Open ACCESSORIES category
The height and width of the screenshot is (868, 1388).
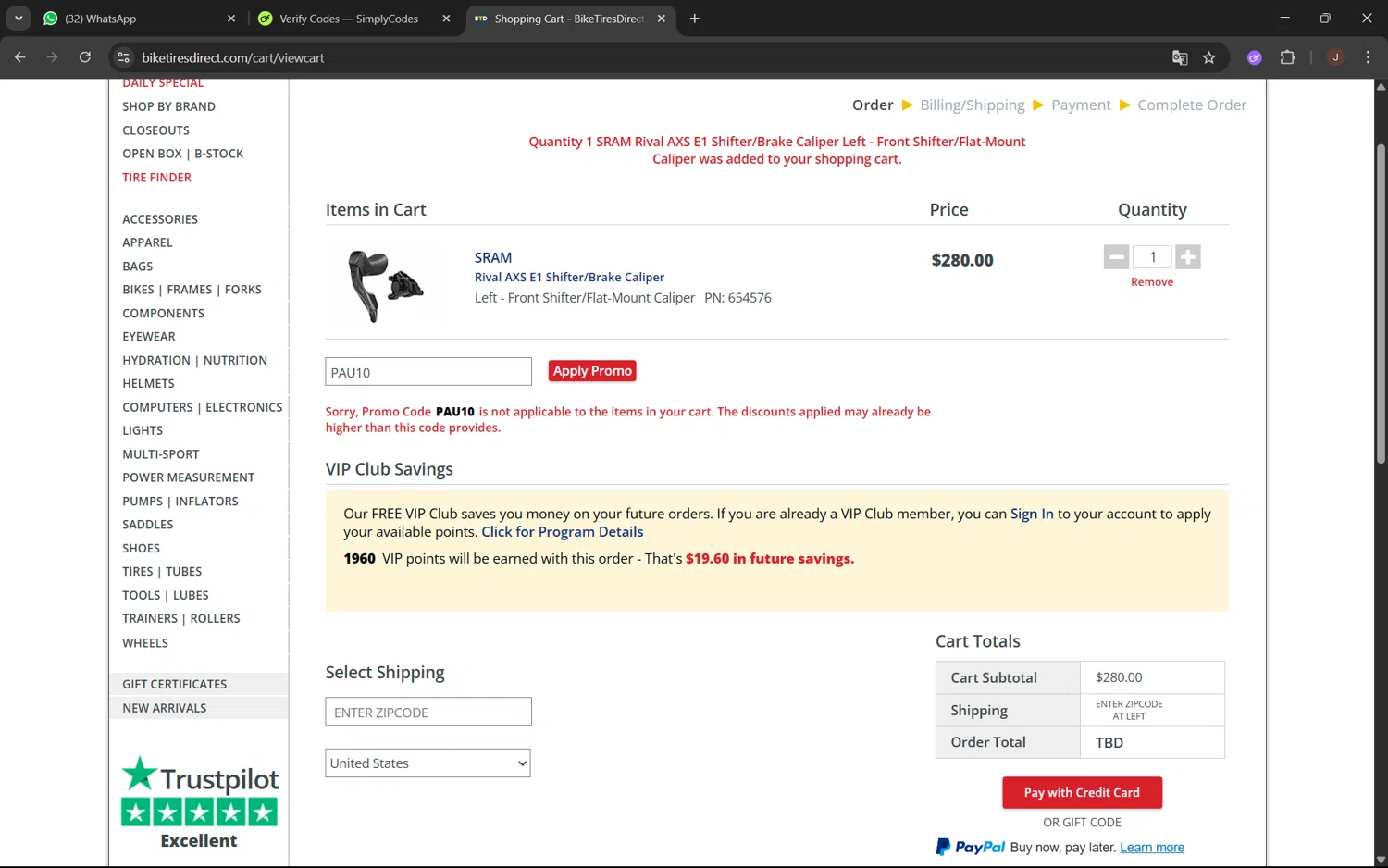[160, 219]
